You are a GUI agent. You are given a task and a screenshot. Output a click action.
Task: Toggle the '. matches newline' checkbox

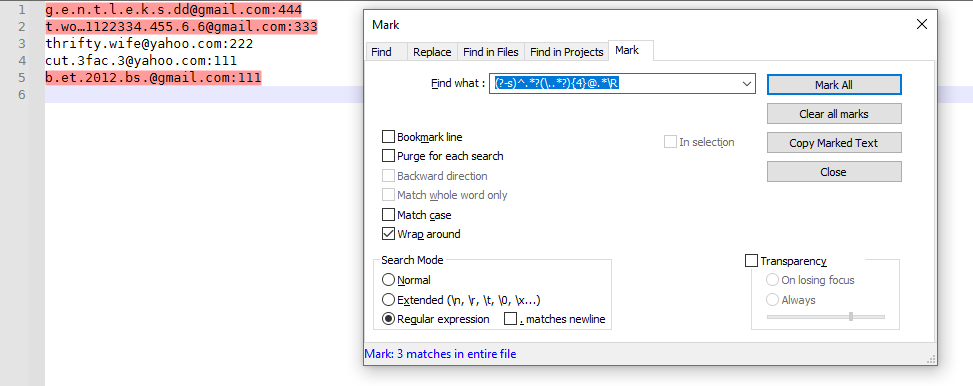511,319
